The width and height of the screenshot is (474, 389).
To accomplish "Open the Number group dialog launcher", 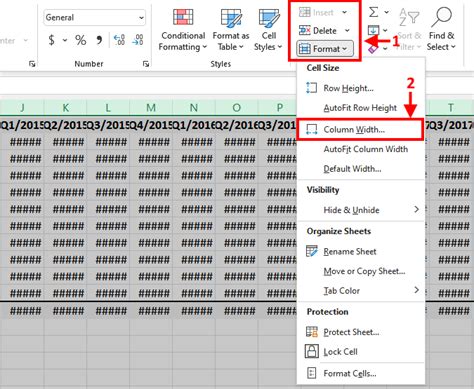I will click(146, 64).
